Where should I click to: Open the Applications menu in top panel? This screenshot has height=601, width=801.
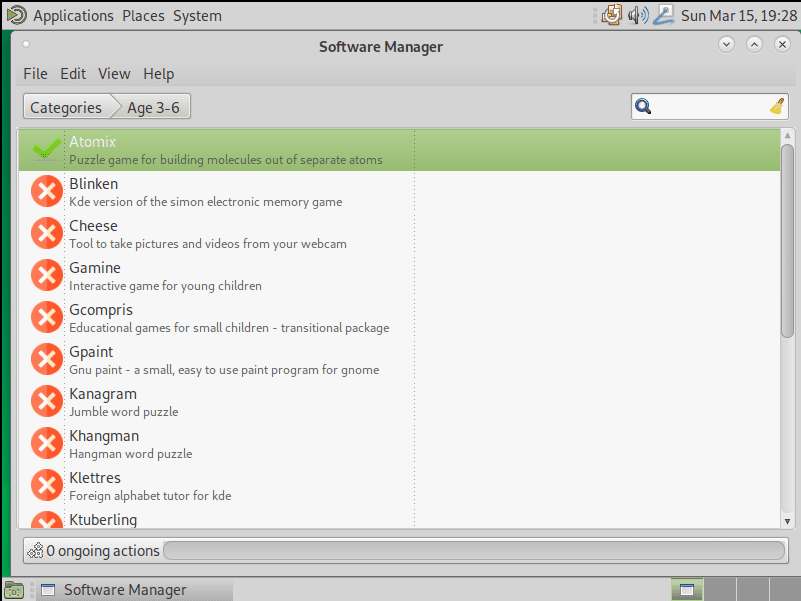[x=74, y=16]
